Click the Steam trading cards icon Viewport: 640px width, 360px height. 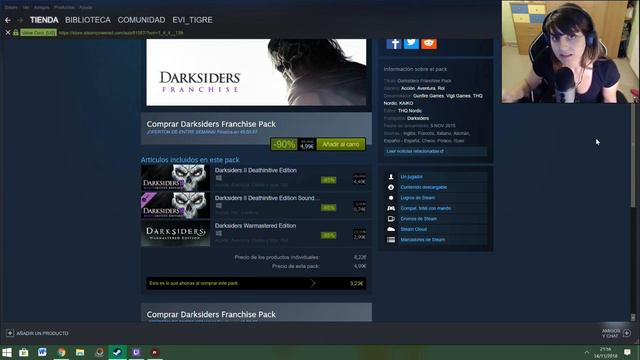(391, 219)
